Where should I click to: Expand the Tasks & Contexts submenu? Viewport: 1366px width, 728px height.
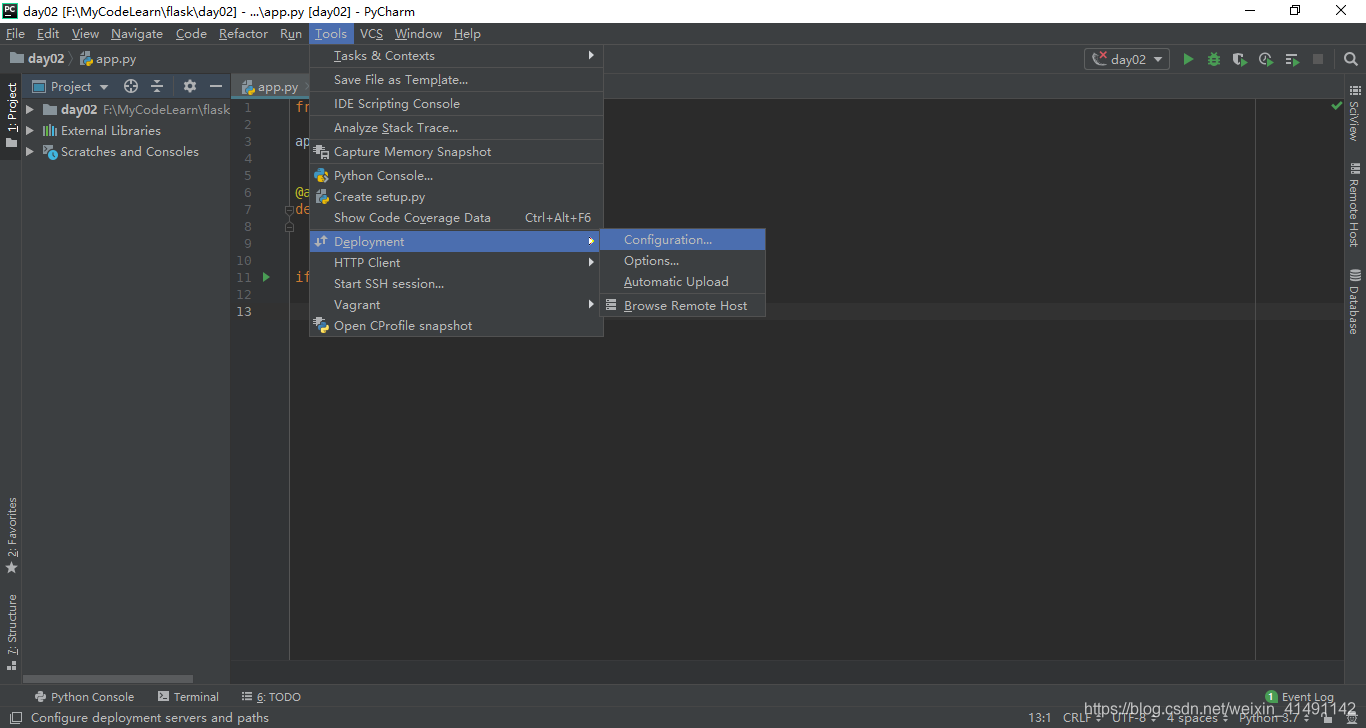pos(456,56)
